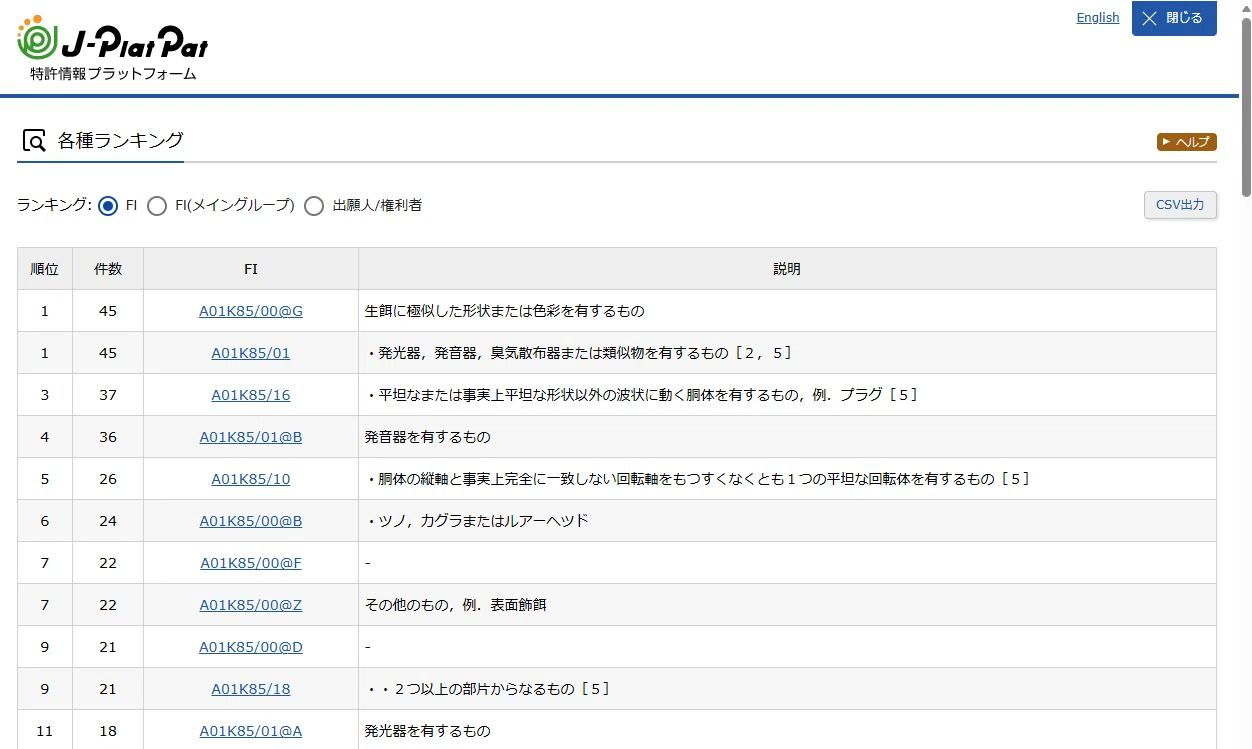Screen dimensions: 1252x749
Task: Click the description 発音器を有するもの
Action: [x=428, y=437]
